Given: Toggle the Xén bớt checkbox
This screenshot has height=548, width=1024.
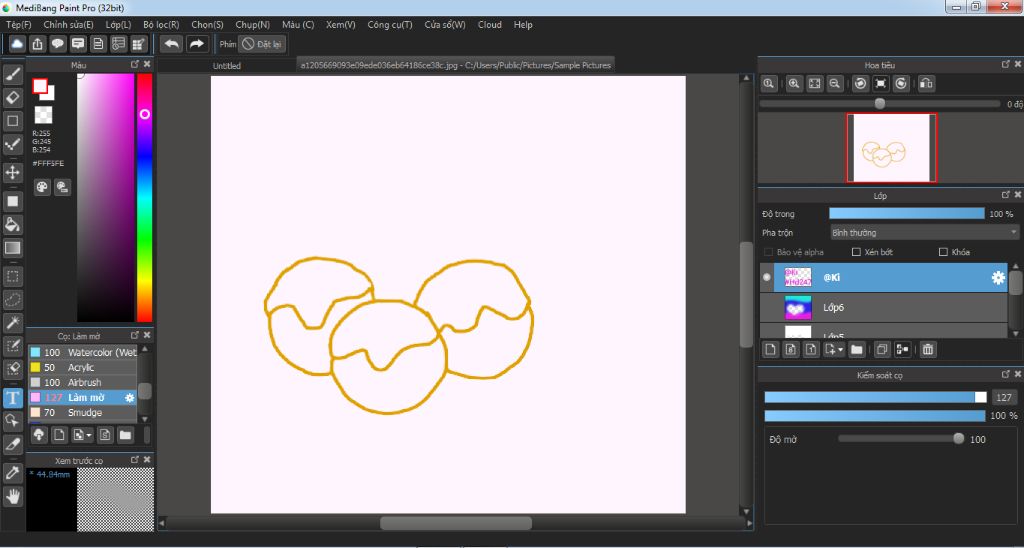Looking at the screenshot, I should [856, 252].
